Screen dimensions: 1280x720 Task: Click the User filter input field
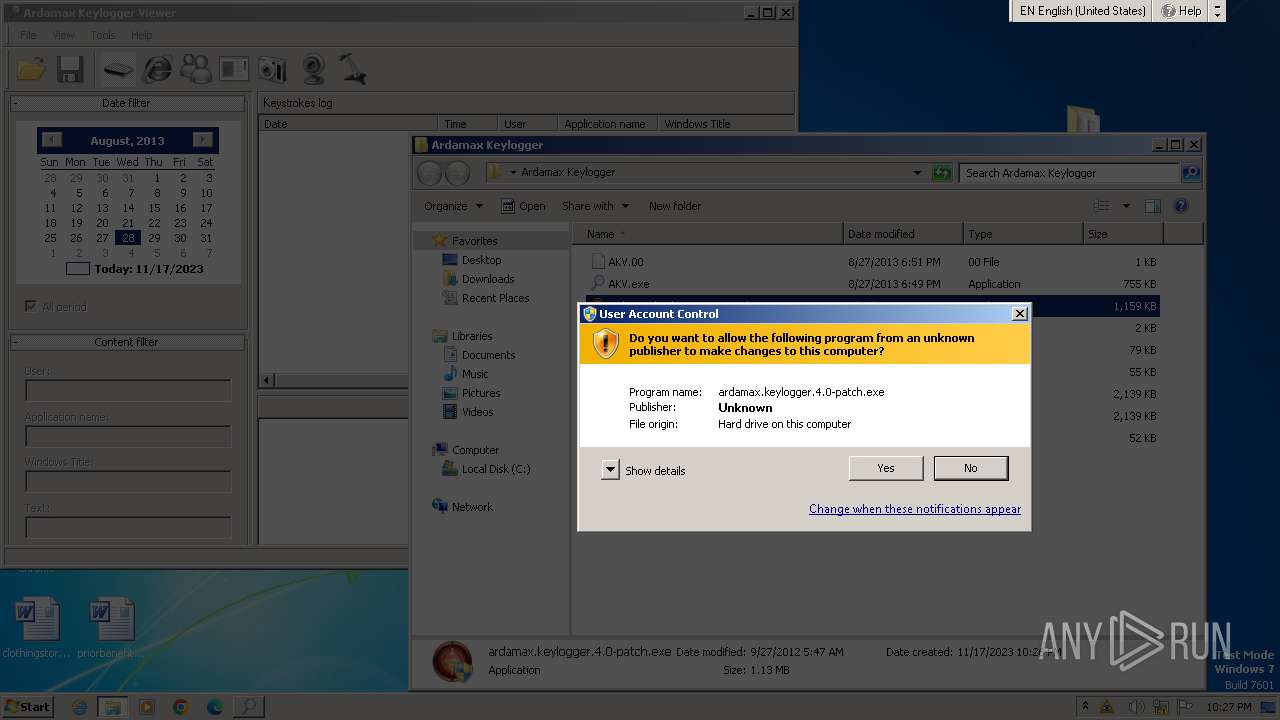(128, 390)
